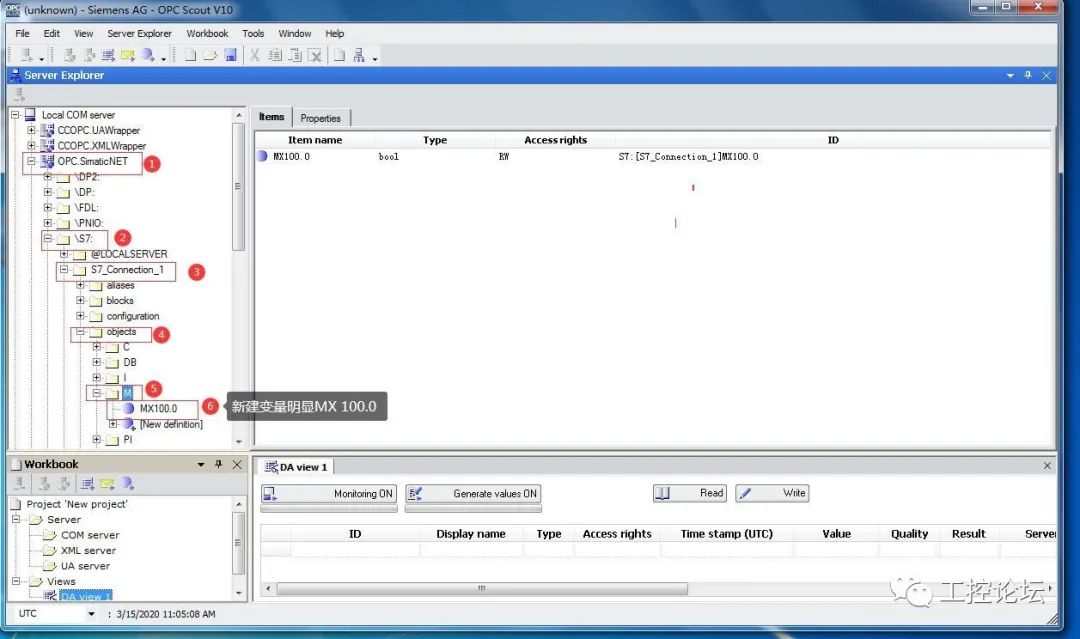Select MX100.0 under the M folder
This screenshot has width=1080, height=639.
[x=158, y=408]
